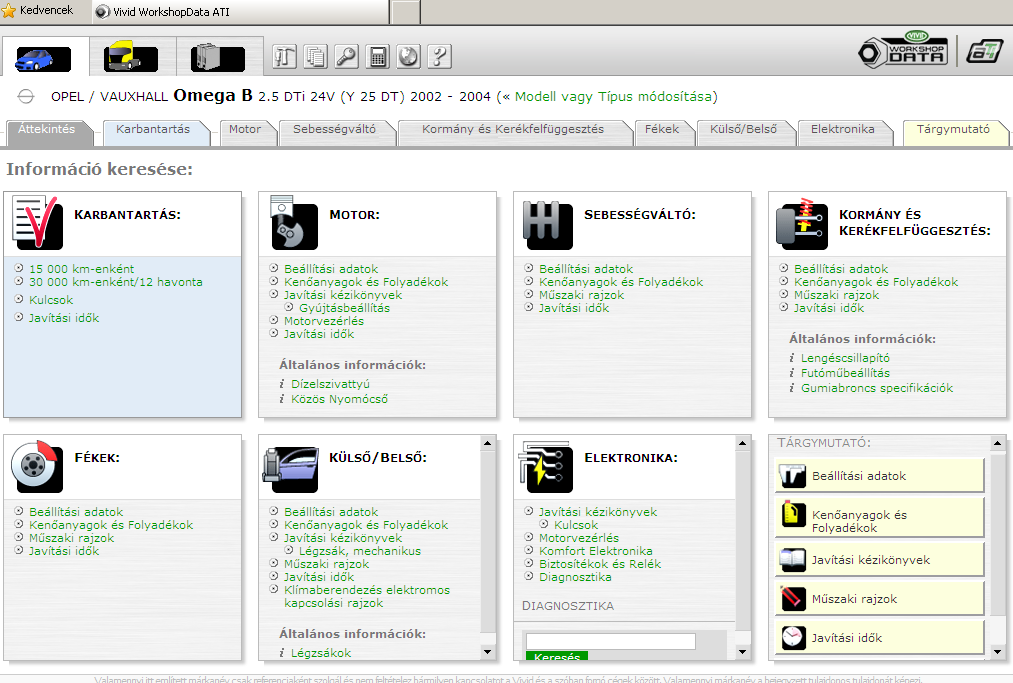The width and height of the screenshot is (1013, 683).
Task: Click the globe icon in toolbar
Action: pyautogui.click(x=408, y=56)
